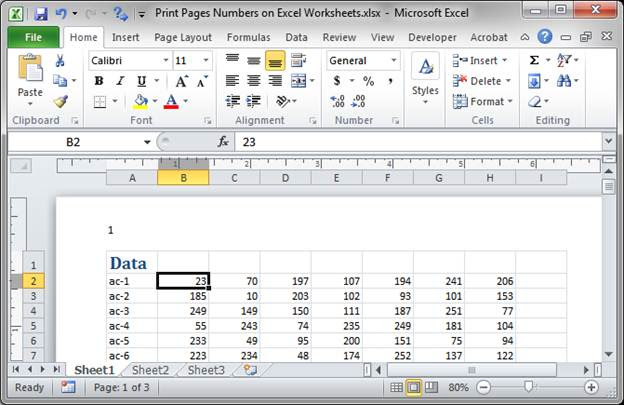
Task: Expand the Insert cells dropdown
Action: coord(505,60)
